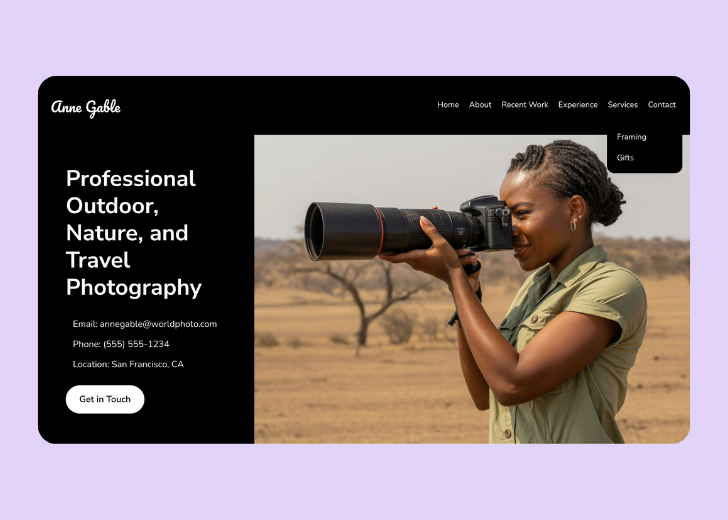Click the camera body in the photo
728x520 pixels.
tap(488, 223)
